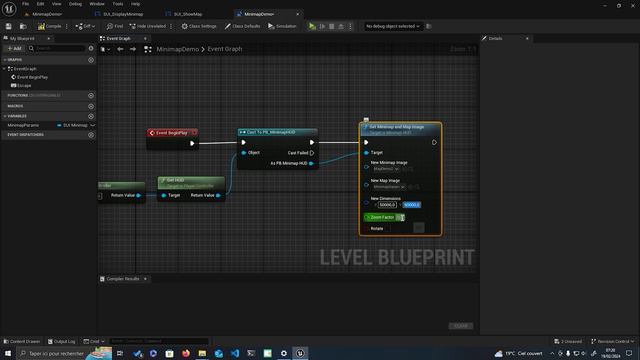Viewport: 640px width, 360px height.
Task: Click the Cast Failed execution pin
Action: (312, 153)
